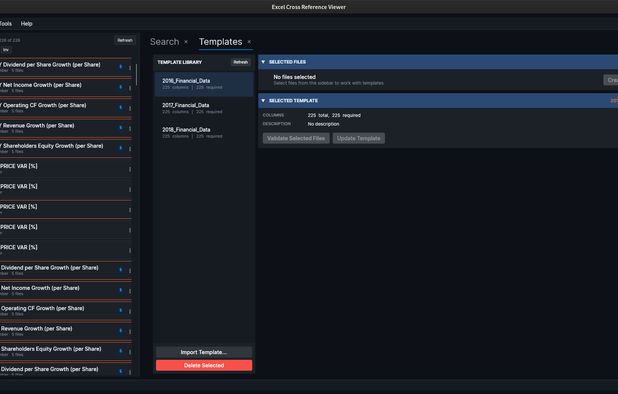Click the 'No description' text
The image size is (618, 394).
323,124
